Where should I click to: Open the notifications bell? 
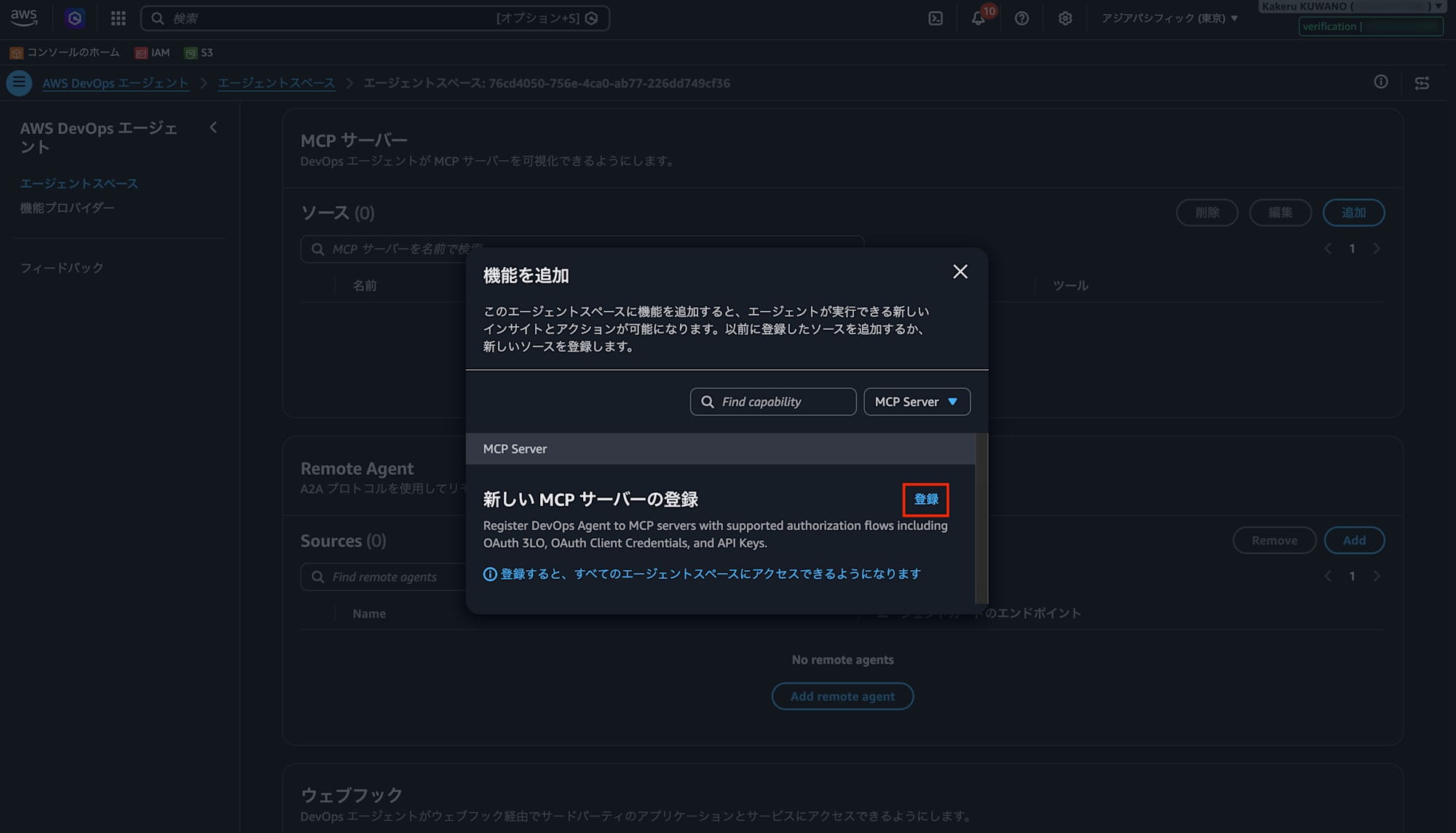[x=978, y=18]
